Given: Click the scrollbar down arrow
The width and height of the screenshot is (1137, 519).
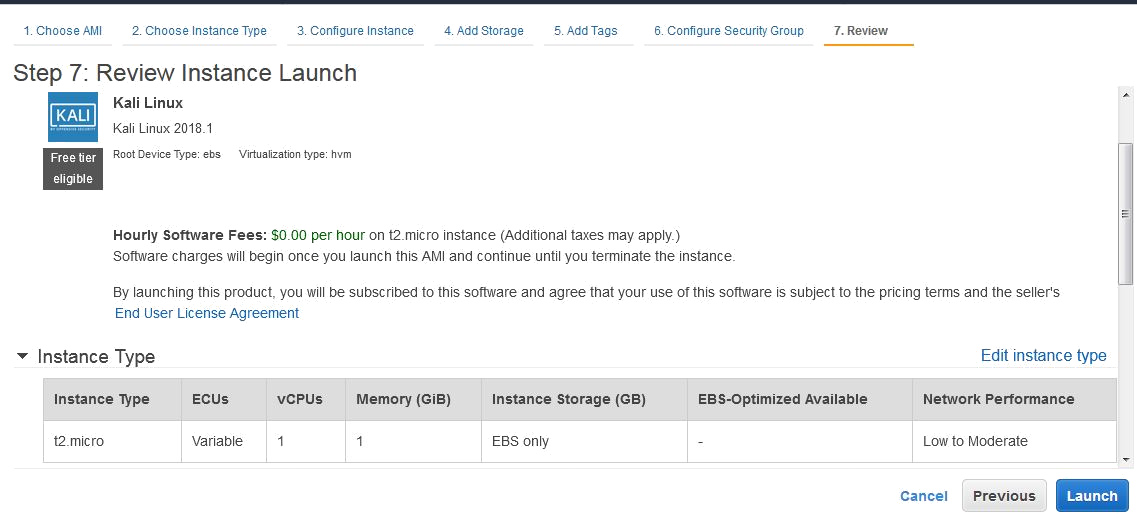Looking at the screenshot, I should 1126,458.
